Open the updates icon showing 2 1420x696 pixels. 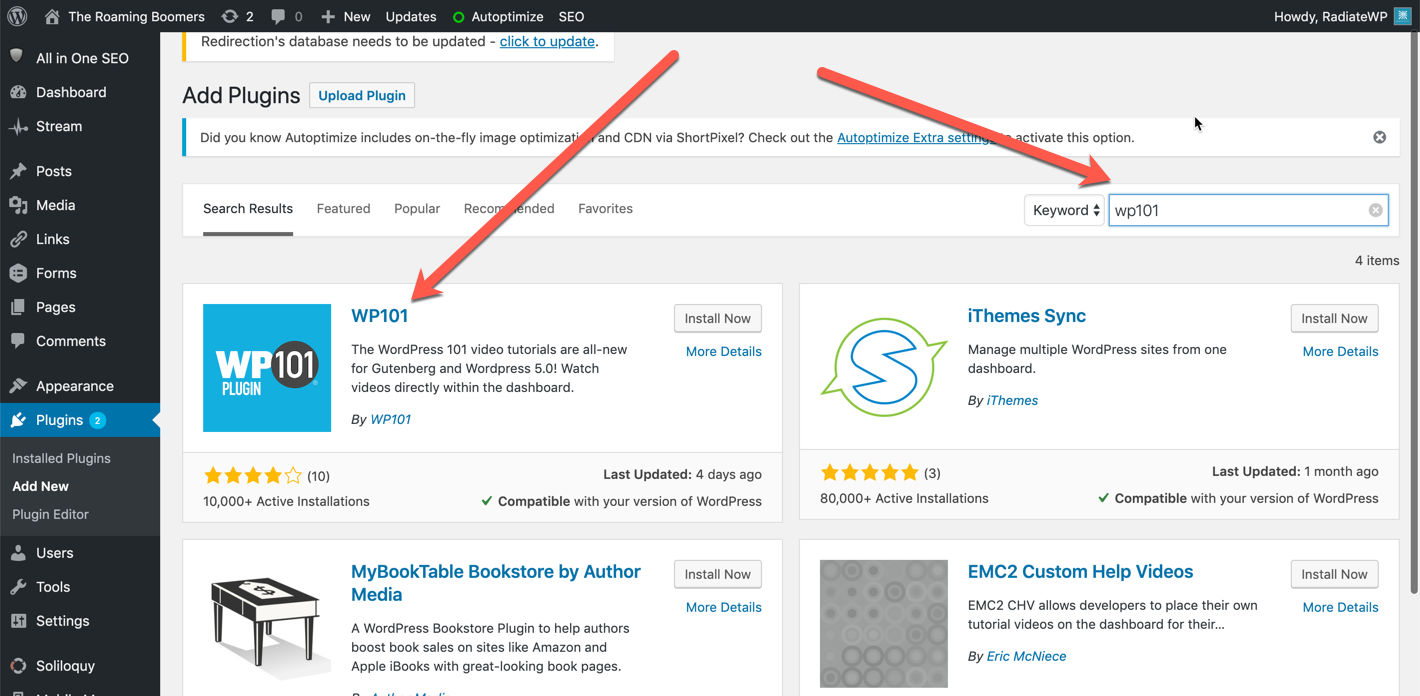[230, 16]
